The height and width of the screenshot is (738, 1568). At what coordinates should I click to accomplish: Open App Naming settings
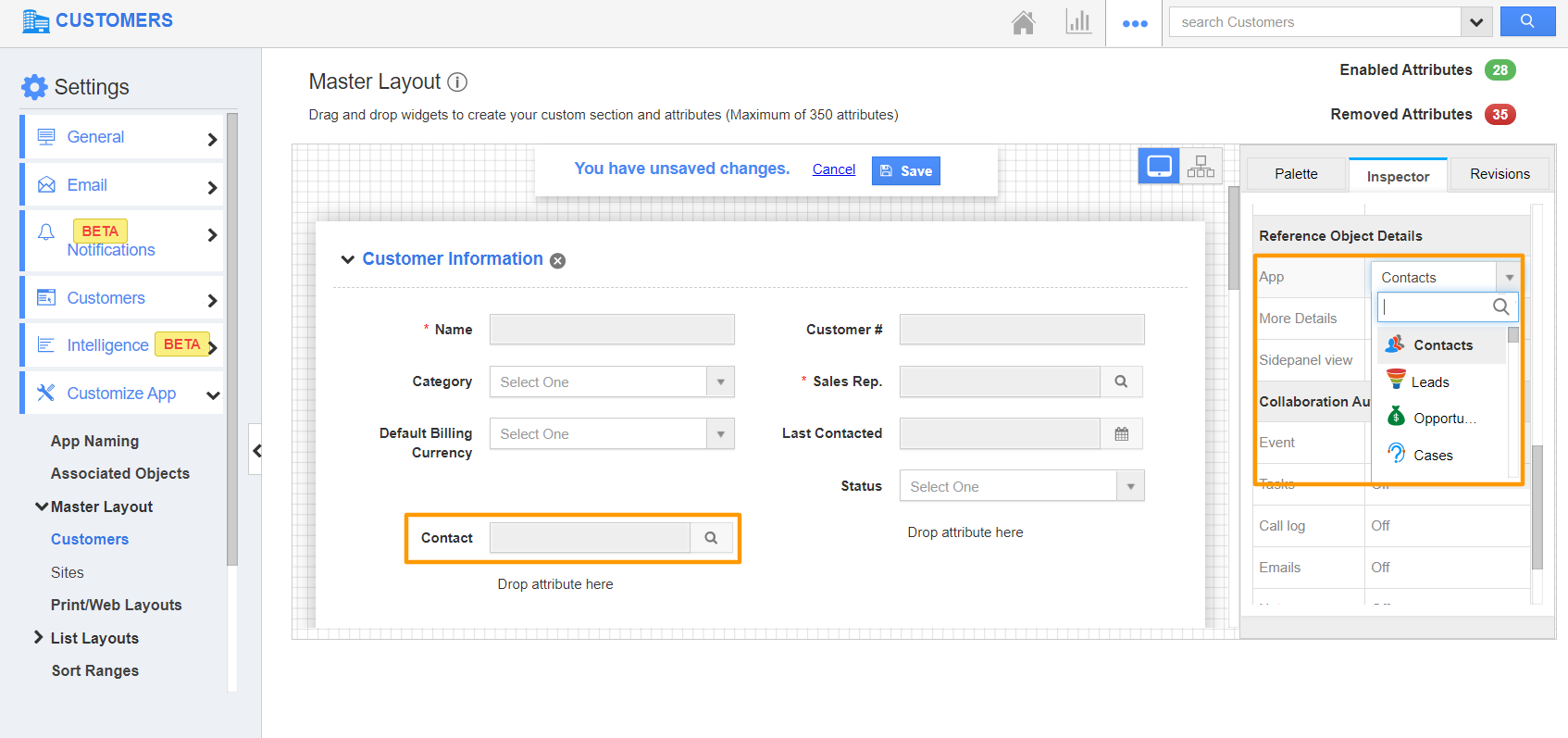(94, 442)
